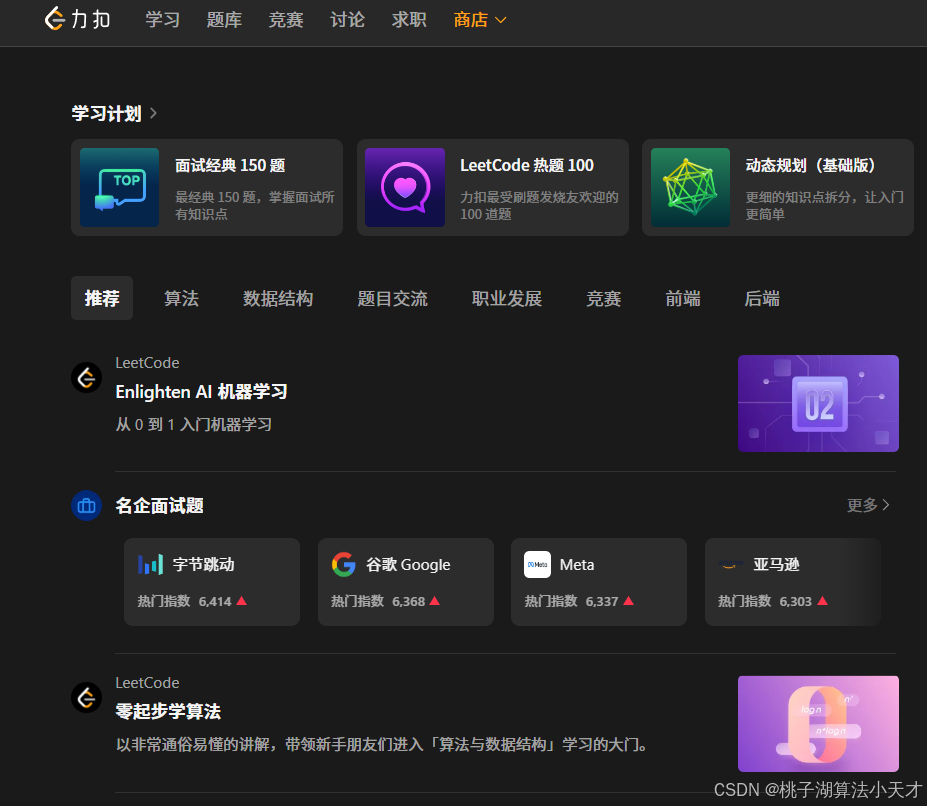Open 讨论 in the navigation bar
This screenshot has width=927, height=806.
(x=347, y=20)
